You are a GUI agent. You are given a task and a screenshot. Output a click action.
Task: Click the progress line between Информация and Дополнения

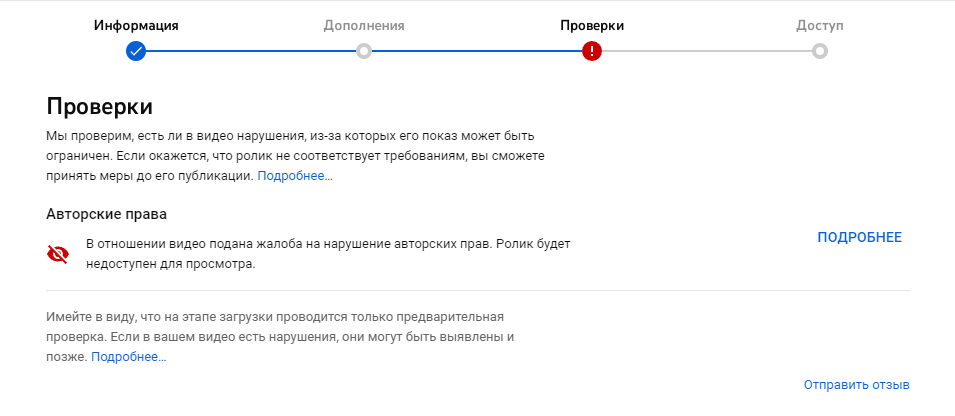(250, 51)
